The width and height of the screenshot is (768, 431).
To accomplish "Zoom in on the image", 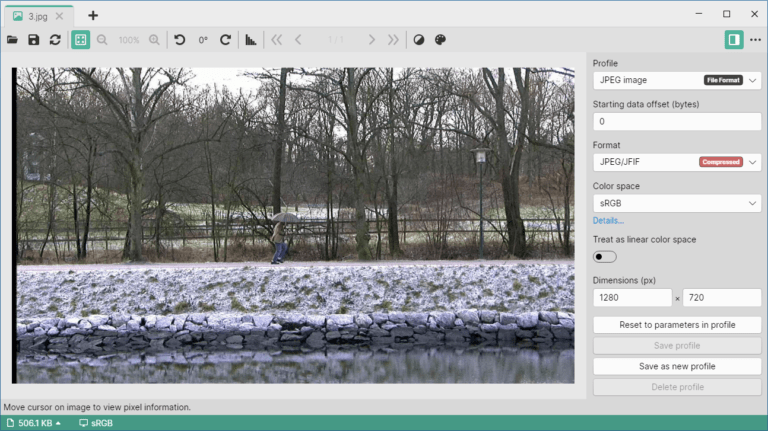I will pyautogui.click(x=154, y=40).
